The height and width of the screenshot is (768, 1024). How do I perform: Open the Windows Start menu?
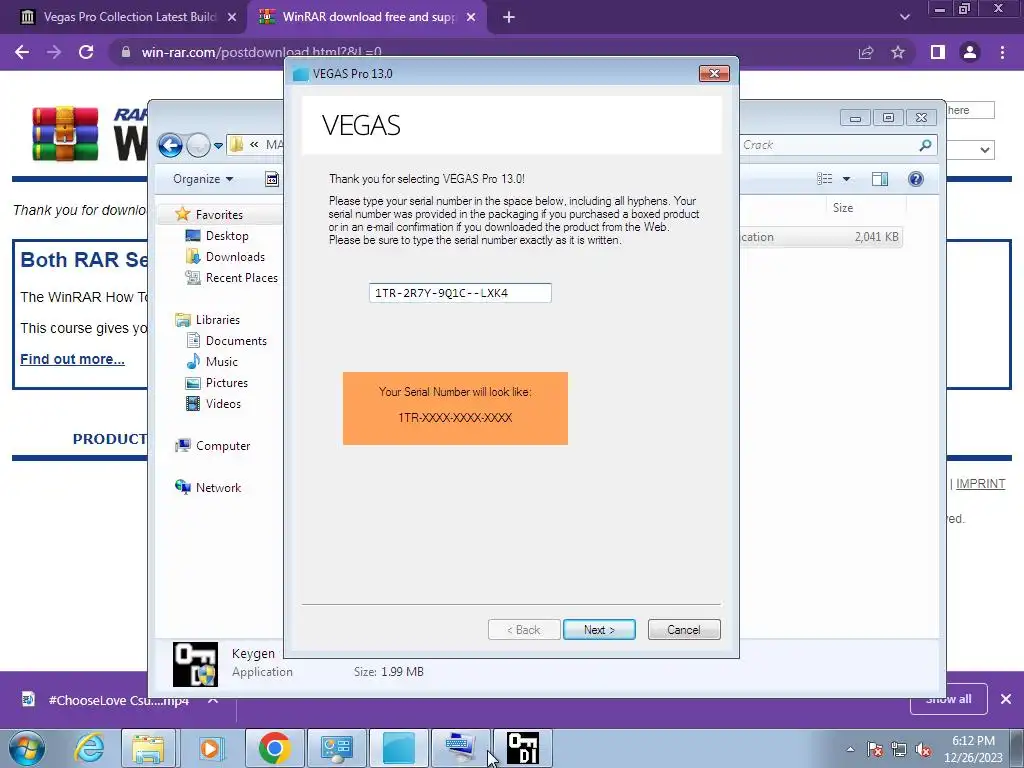(x=26, y=748)
